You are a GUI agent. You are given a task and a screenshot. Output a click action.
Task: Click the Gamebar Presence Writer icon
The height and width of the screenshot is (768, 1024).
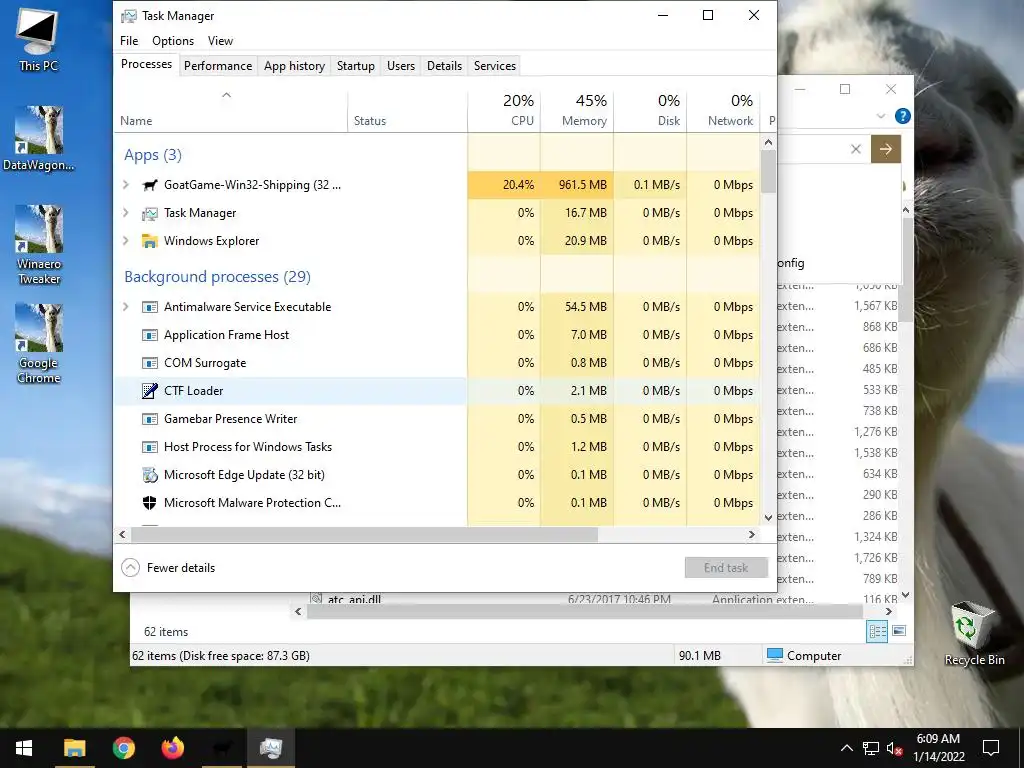(x=150, y=419)
